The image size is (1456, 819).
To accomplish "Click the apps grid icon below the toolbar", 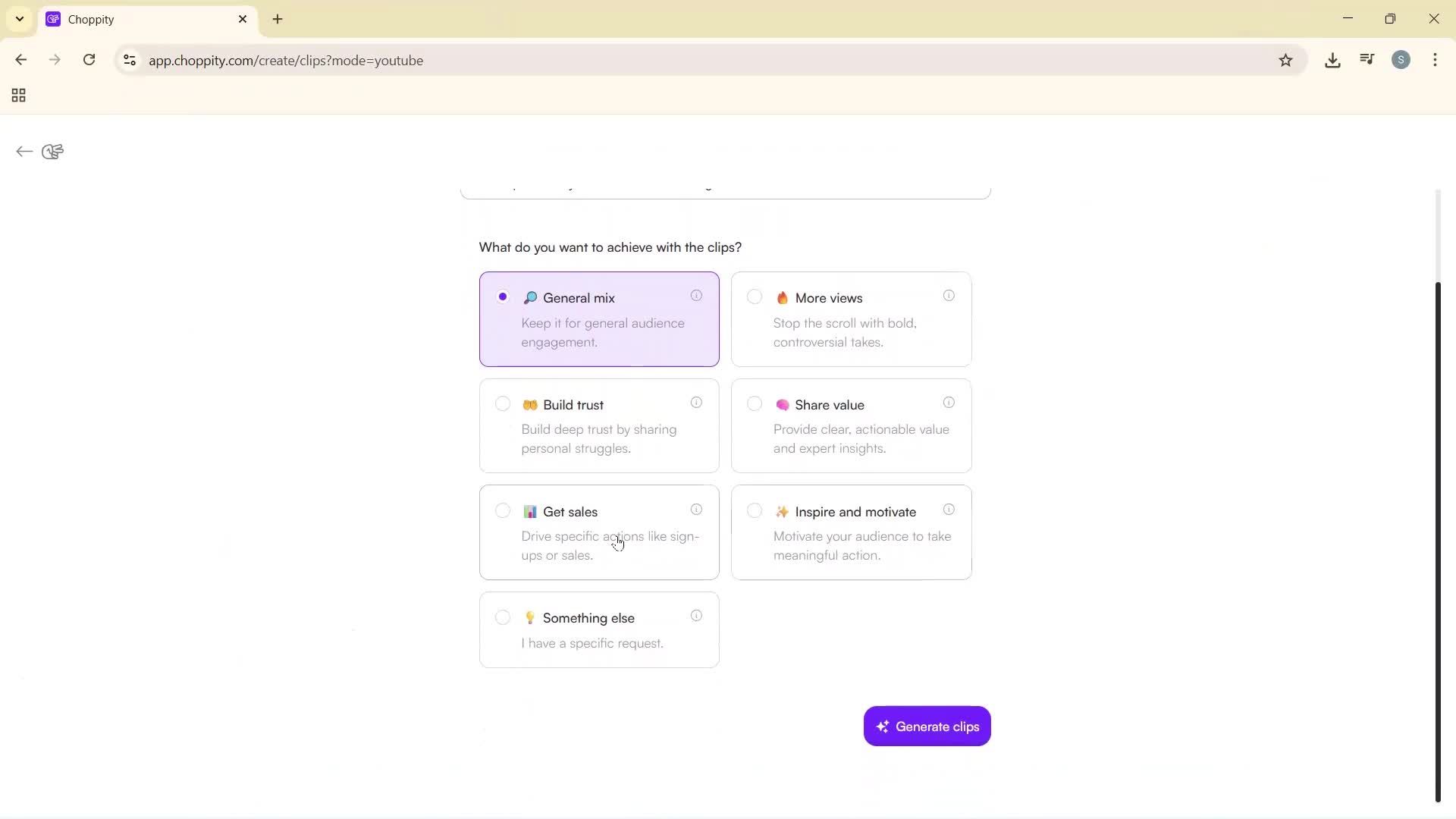I will 17,95.
